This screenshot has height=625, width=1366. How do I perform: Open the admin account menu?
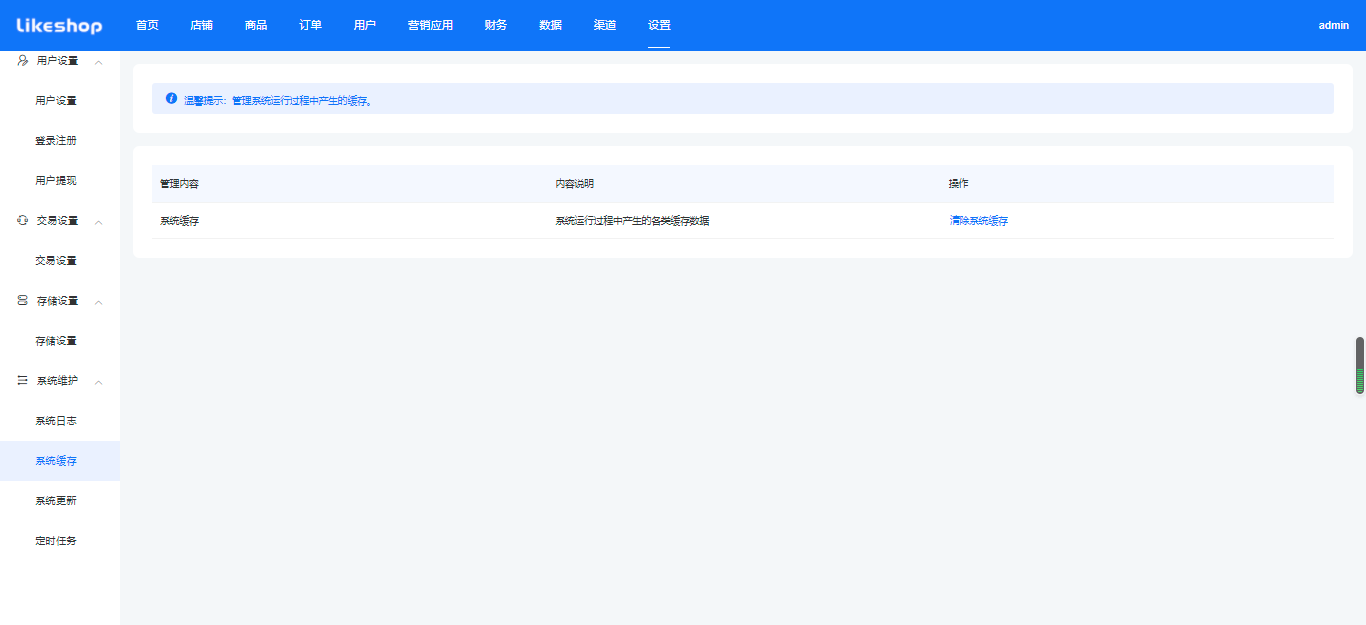[1333, 26]
